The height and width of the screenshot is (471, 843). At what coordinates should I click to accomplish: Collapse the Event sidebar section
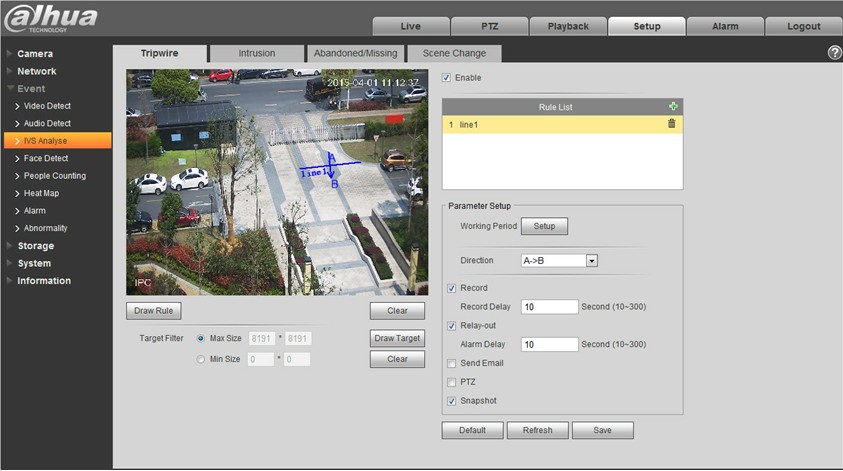point(30,89)
